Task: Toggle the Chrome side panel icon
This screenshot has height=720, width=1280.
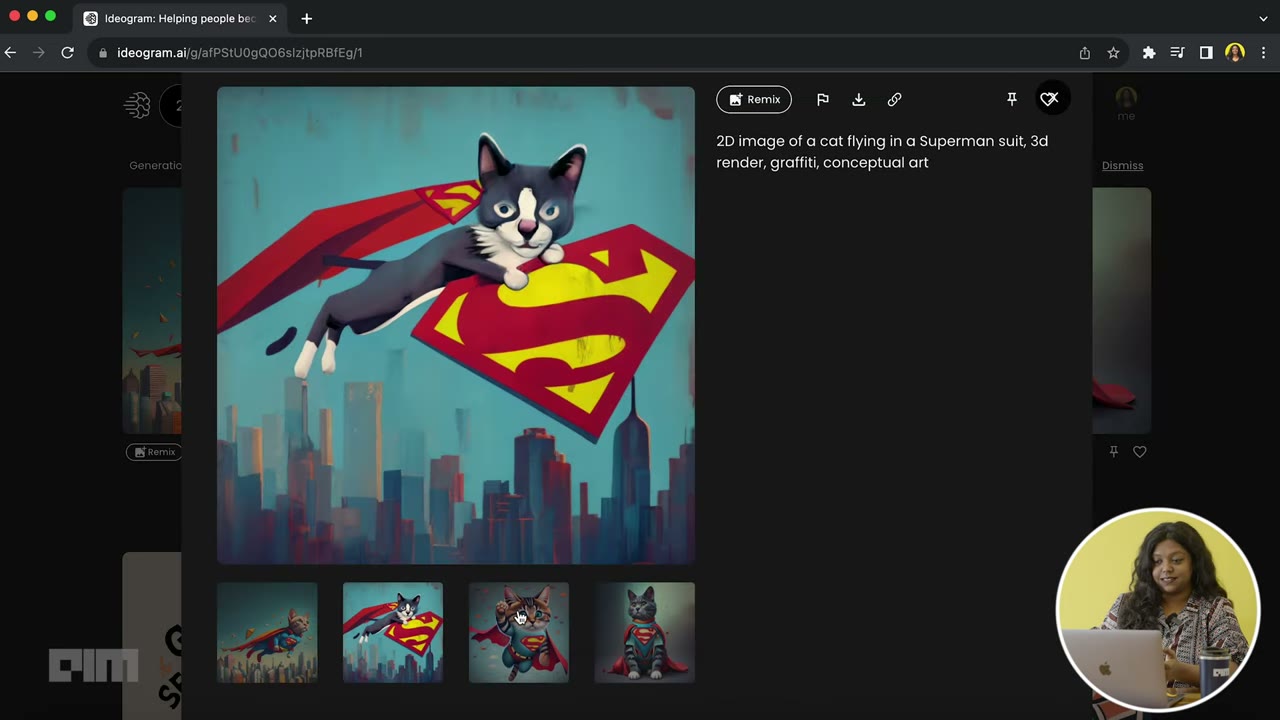Action: [x=1206, y=53]
